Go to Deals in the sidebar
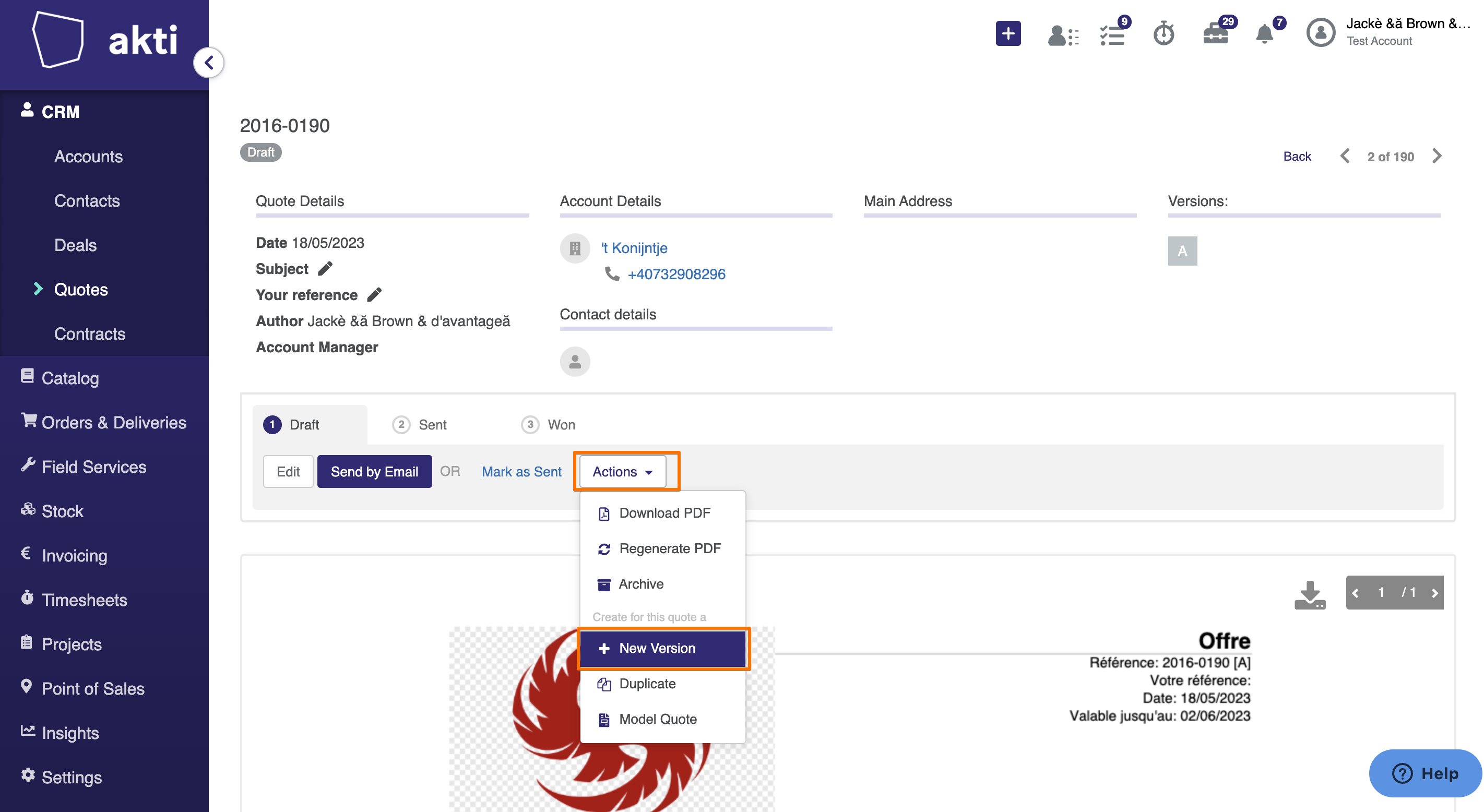This screenshot has width=1484, height=812. [76, 245]
